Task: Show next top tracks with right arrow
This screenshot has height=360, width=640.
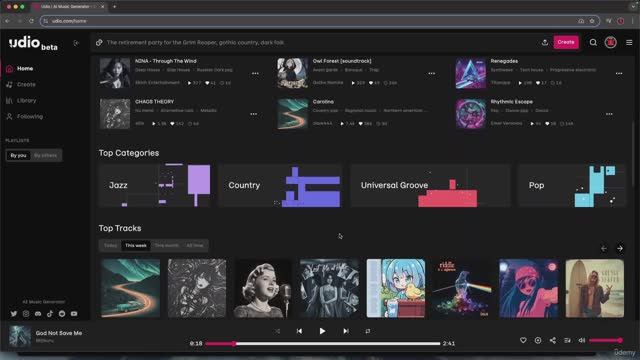Action: (x=620, y=248)
